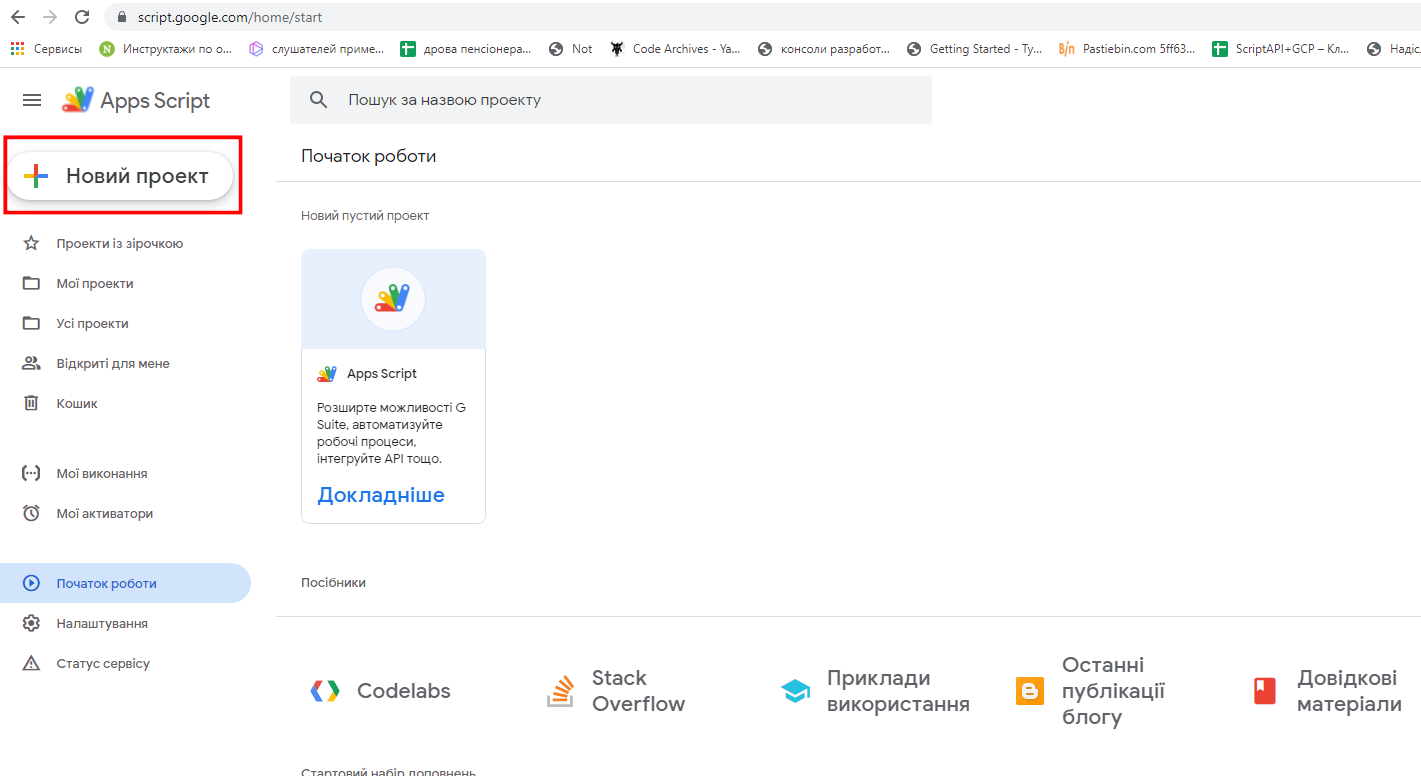Open the Сервисы apps shortcut in bookmarks bar
Screen dimensions: 1421x776
(x=46, y=49)
